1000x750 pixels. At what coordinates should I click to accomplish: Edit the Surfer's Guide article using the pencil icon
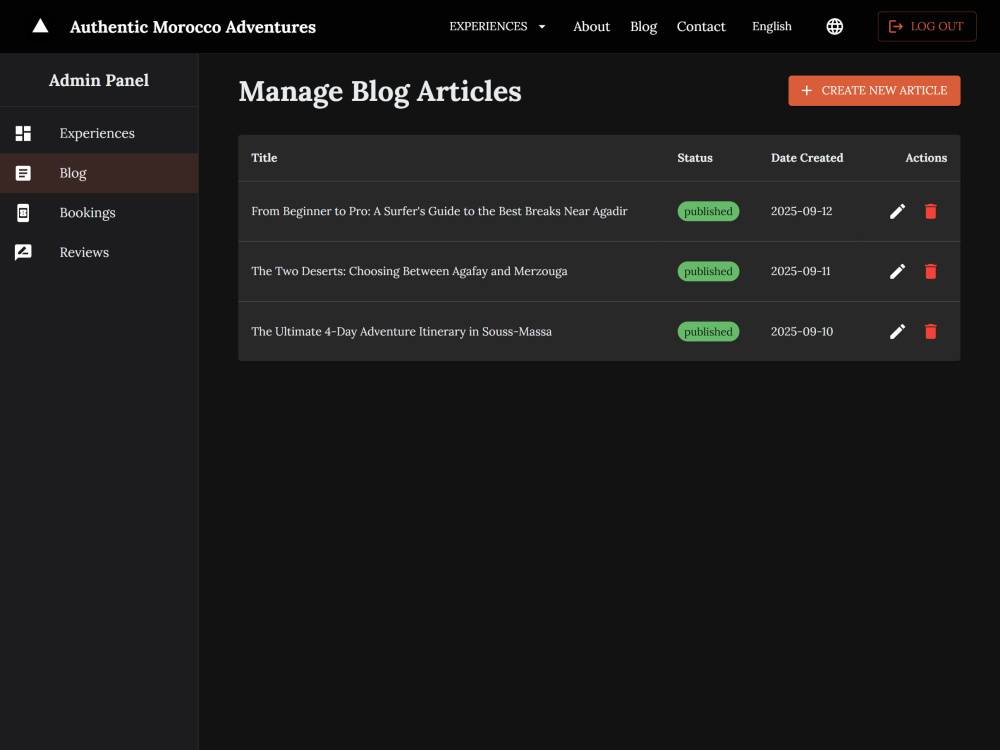(897, 211)
